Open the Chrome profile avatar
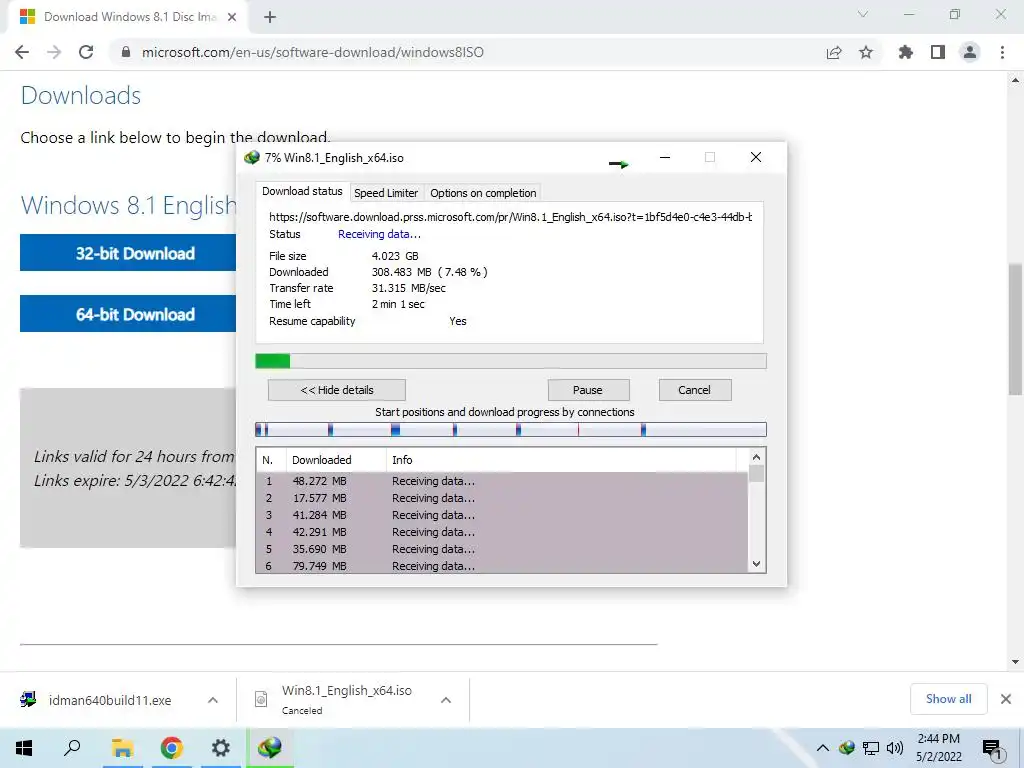 tap(970, 52)
